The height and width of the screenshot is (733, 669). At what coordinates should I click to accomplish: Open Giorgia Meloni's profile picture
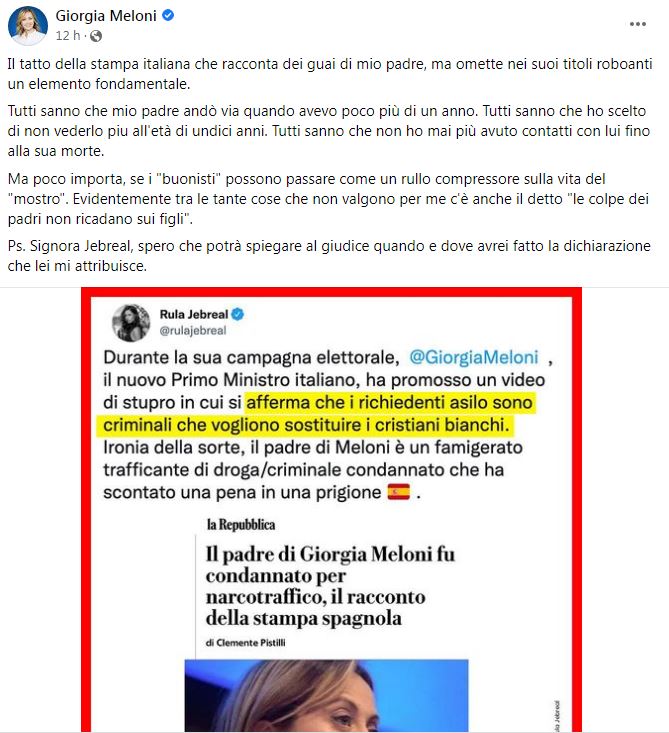tap(28, 26)
